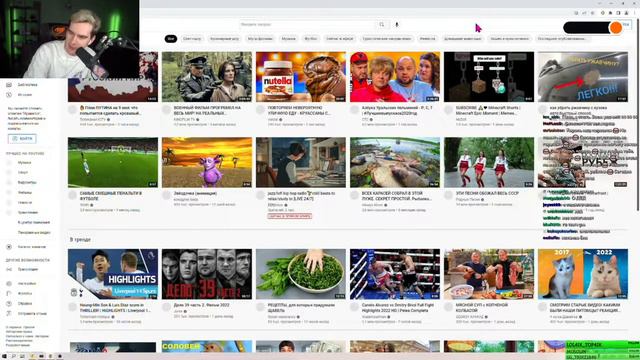Click channel avatar beside Minecraft Shorts video
The width and height of the screenshot is (640, 360).
(449, 110)
